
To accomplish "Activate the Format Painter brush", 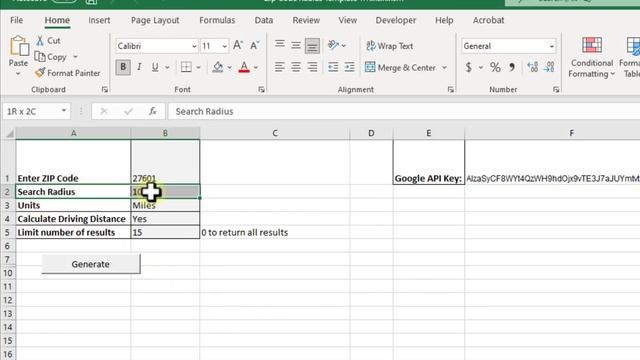I will tap(40, 73).
